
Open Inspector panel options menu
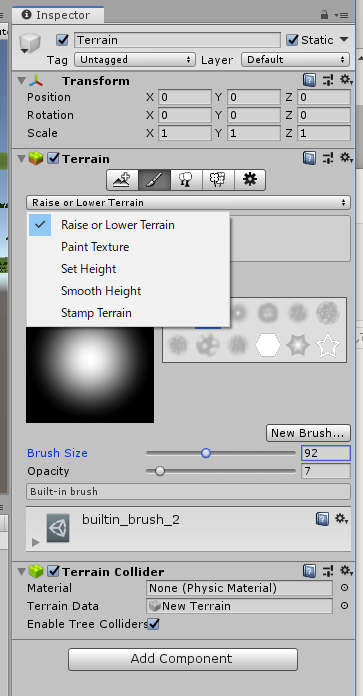point(341,15)
